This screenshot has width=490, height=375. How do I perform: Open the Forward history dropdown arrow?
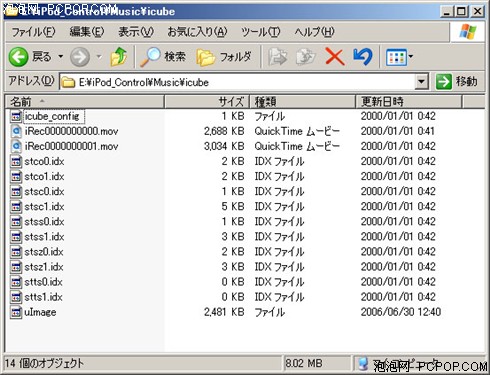(99, 56)
